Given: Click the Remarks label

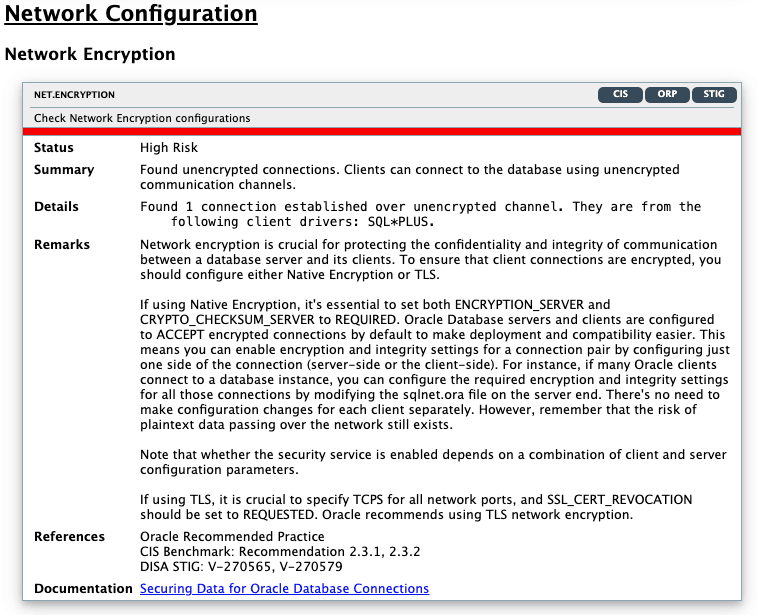Looking at the screenshot, I should coord(62,245).
